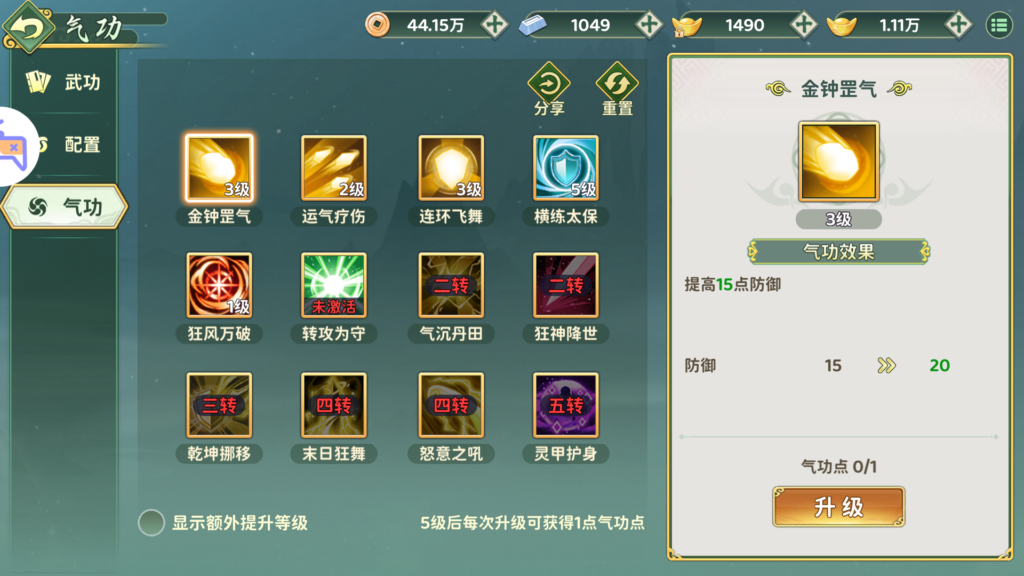Select the 狂风万破 skill icon
1024x576 pixels.
(x=219, y=285)
